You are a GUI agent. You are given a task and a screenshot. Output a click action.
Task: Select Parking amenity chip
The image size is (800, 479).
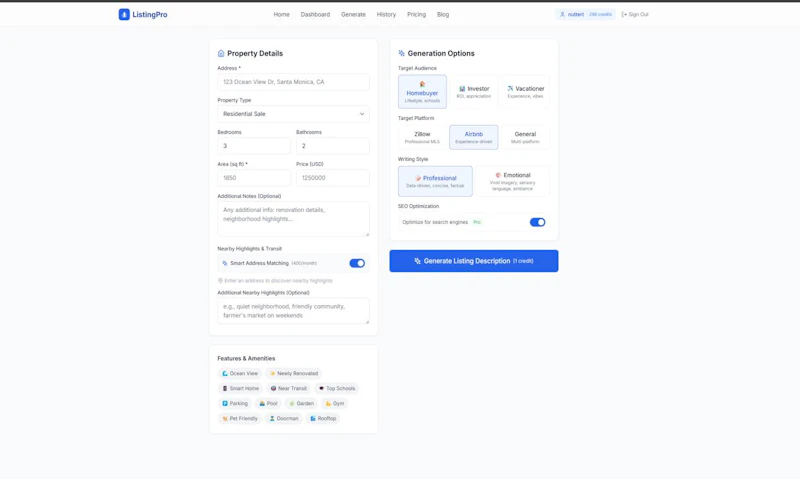(x=234, y=404)
